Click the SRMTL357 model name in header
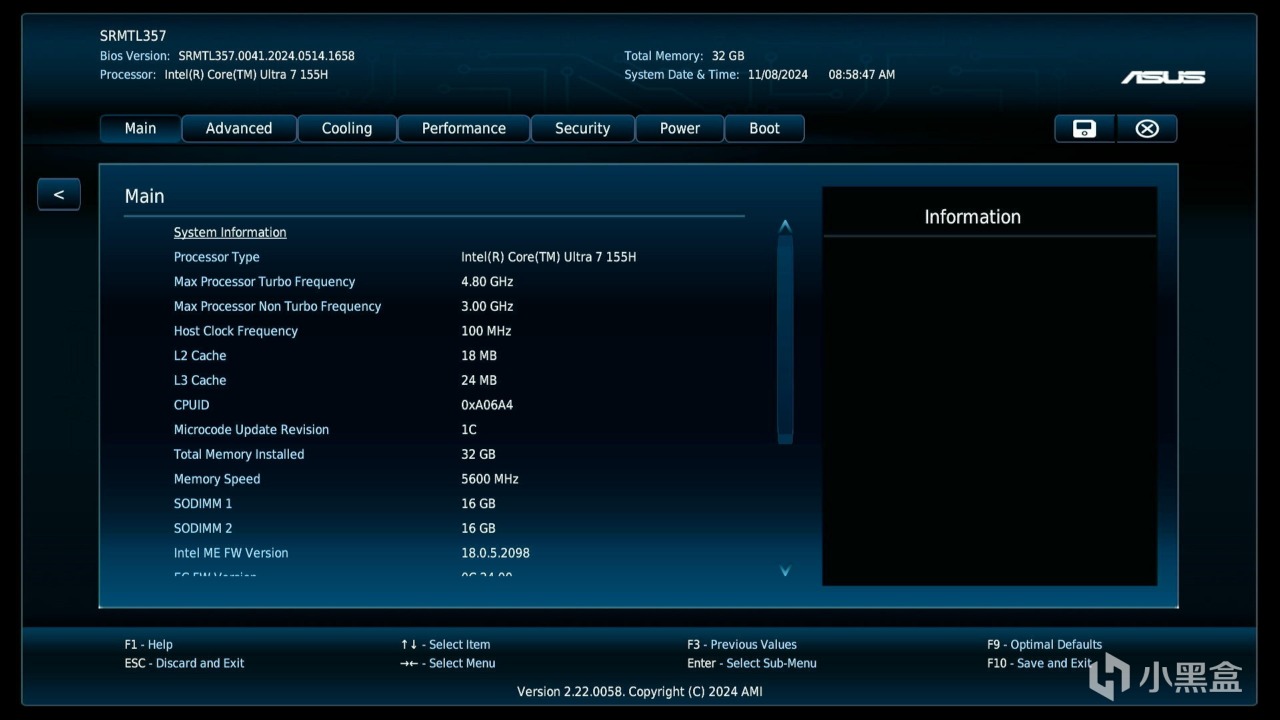This screenshot has width=1280, height=720. click(x=133, y=36)
